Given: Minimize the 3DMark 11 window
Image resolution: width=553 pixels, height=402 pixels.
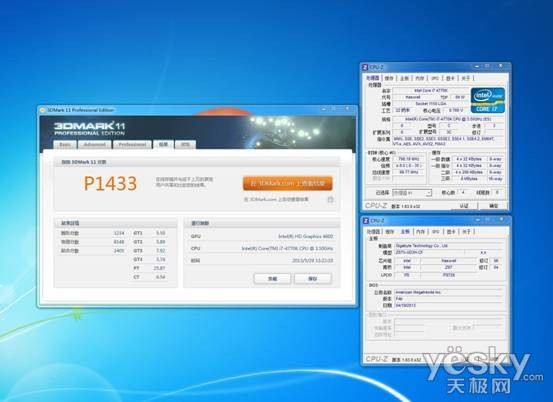Looking at the screenshot, I should tap(324, 110).
